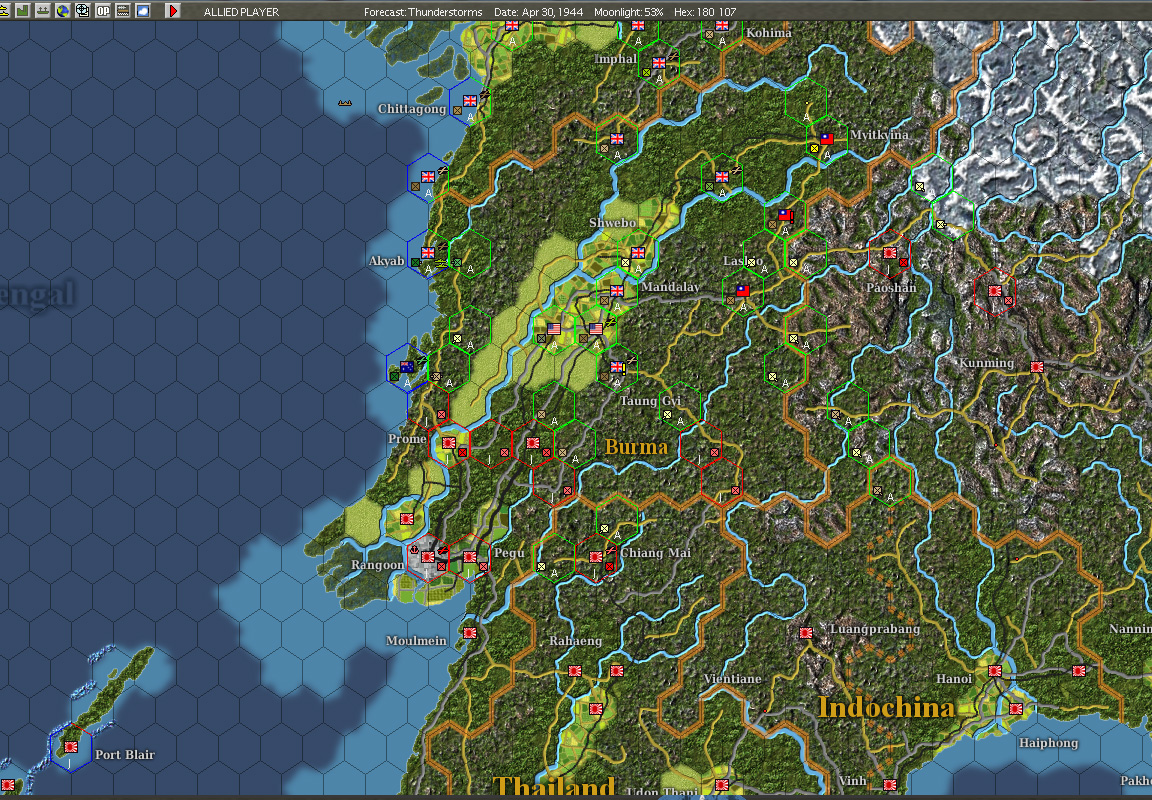Click the cloud weather toolbar icon
The height and width of the screenshot is (800, 1152).
(143, 11)
